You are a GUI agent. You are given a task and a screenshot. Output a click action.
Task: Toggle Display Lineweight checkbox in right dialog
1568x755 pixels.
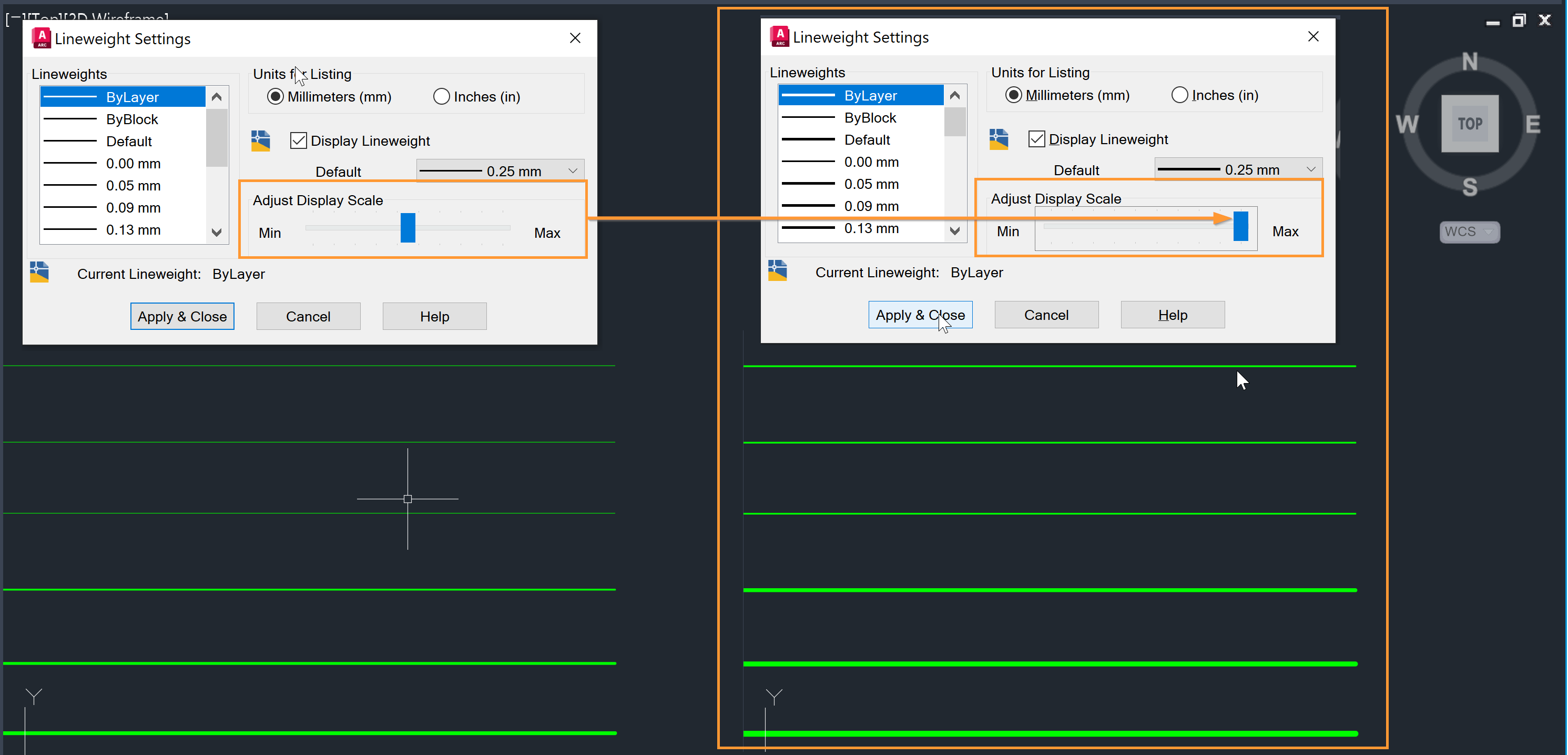[1036, 139]
